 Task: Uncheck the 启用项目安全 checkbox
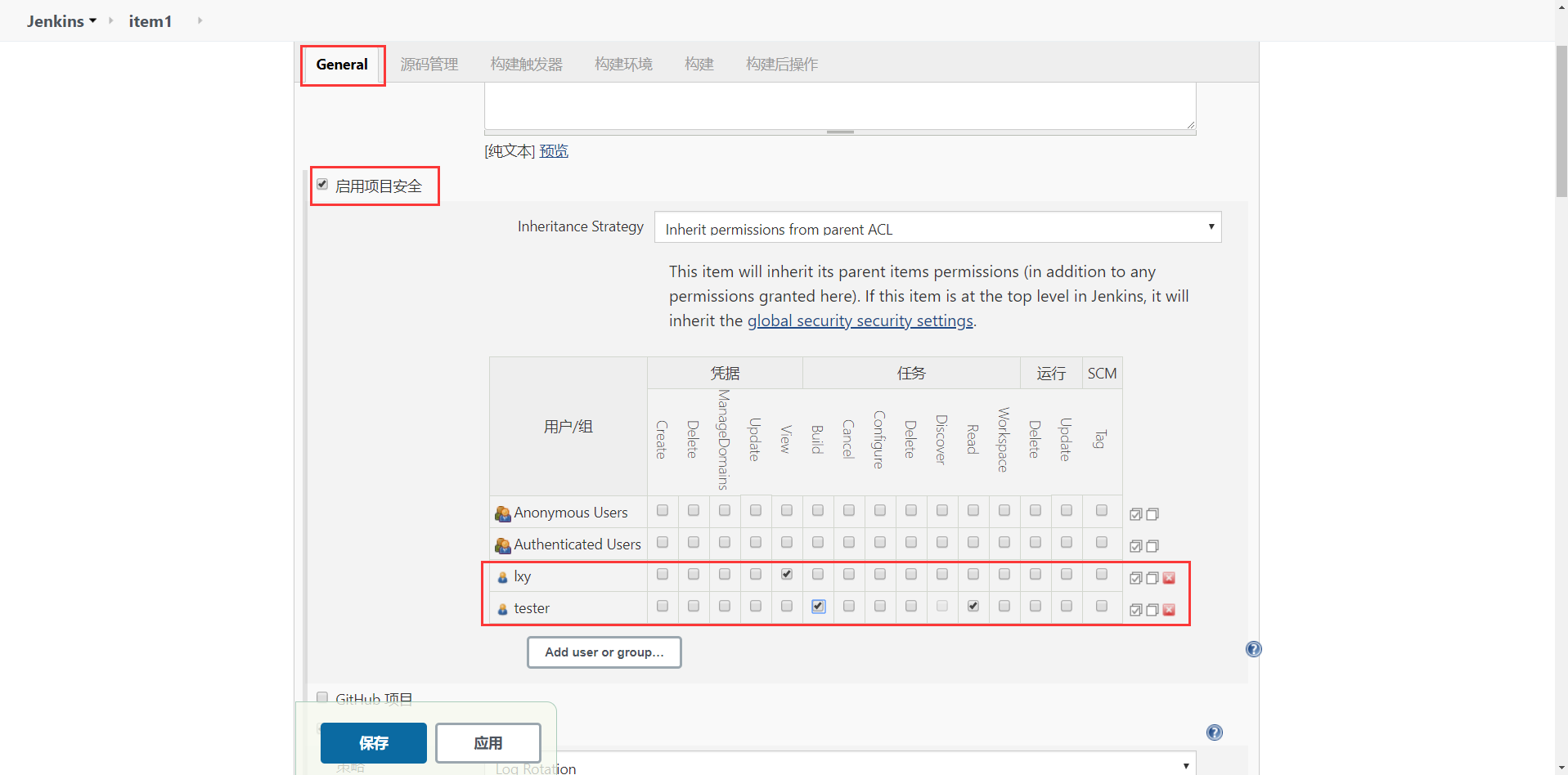coord(322,185)
